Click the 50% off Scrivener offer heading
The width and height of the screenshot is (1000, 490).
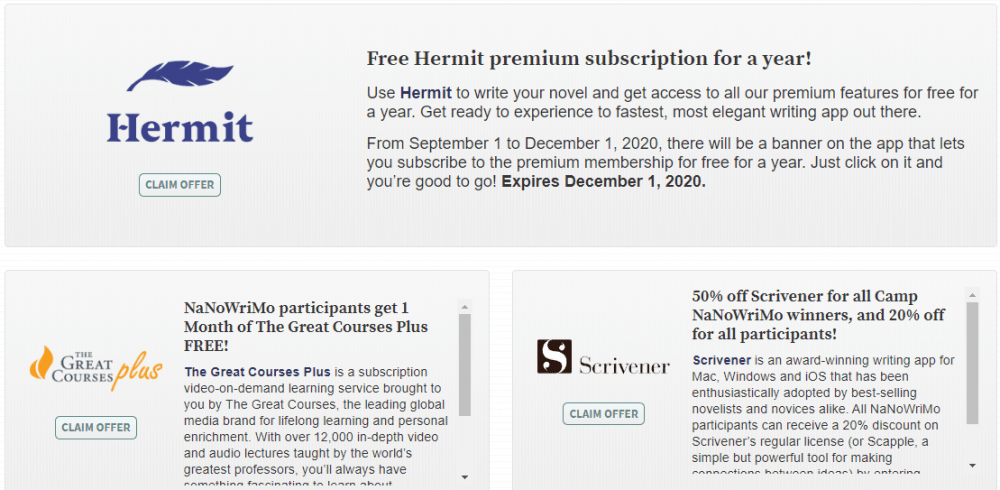click(818, 315)
